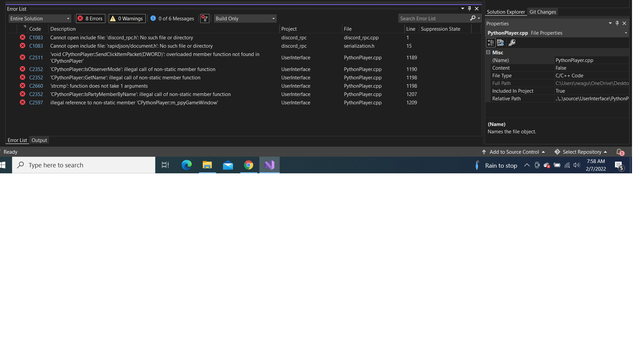Image resolution: width=640 pixels, height=360 pixels.
Task: Click error icon of the C2597 row
Action: click(22, 103)
